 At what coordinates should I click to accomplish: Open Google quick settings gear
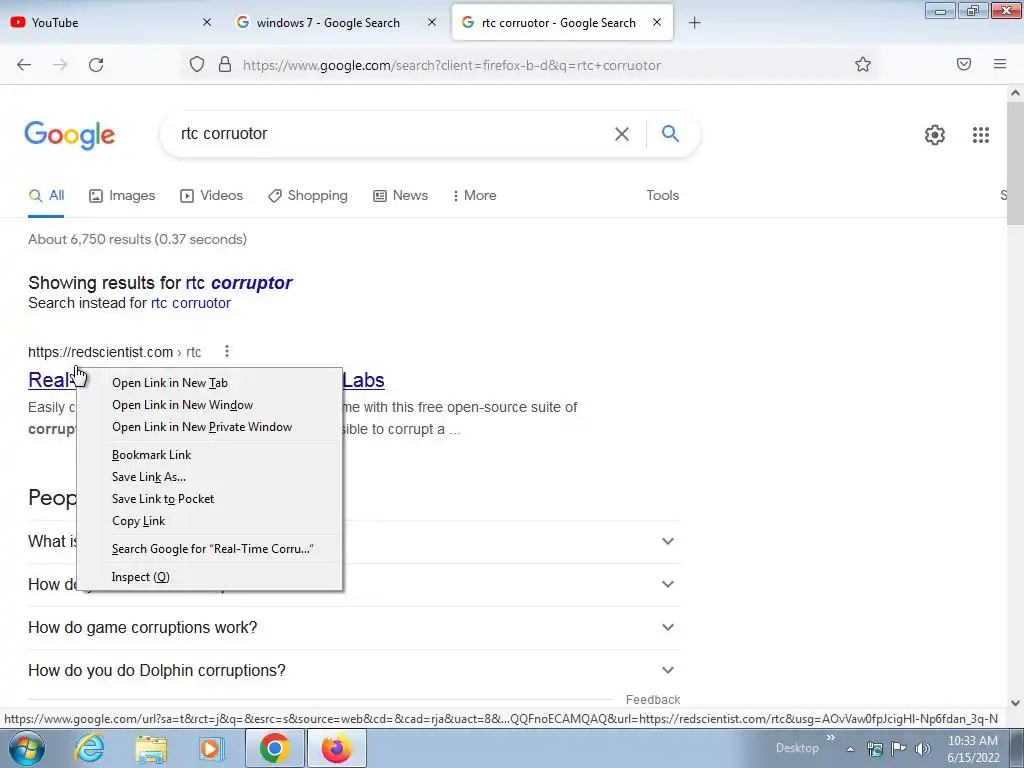[x=935, y=135]
